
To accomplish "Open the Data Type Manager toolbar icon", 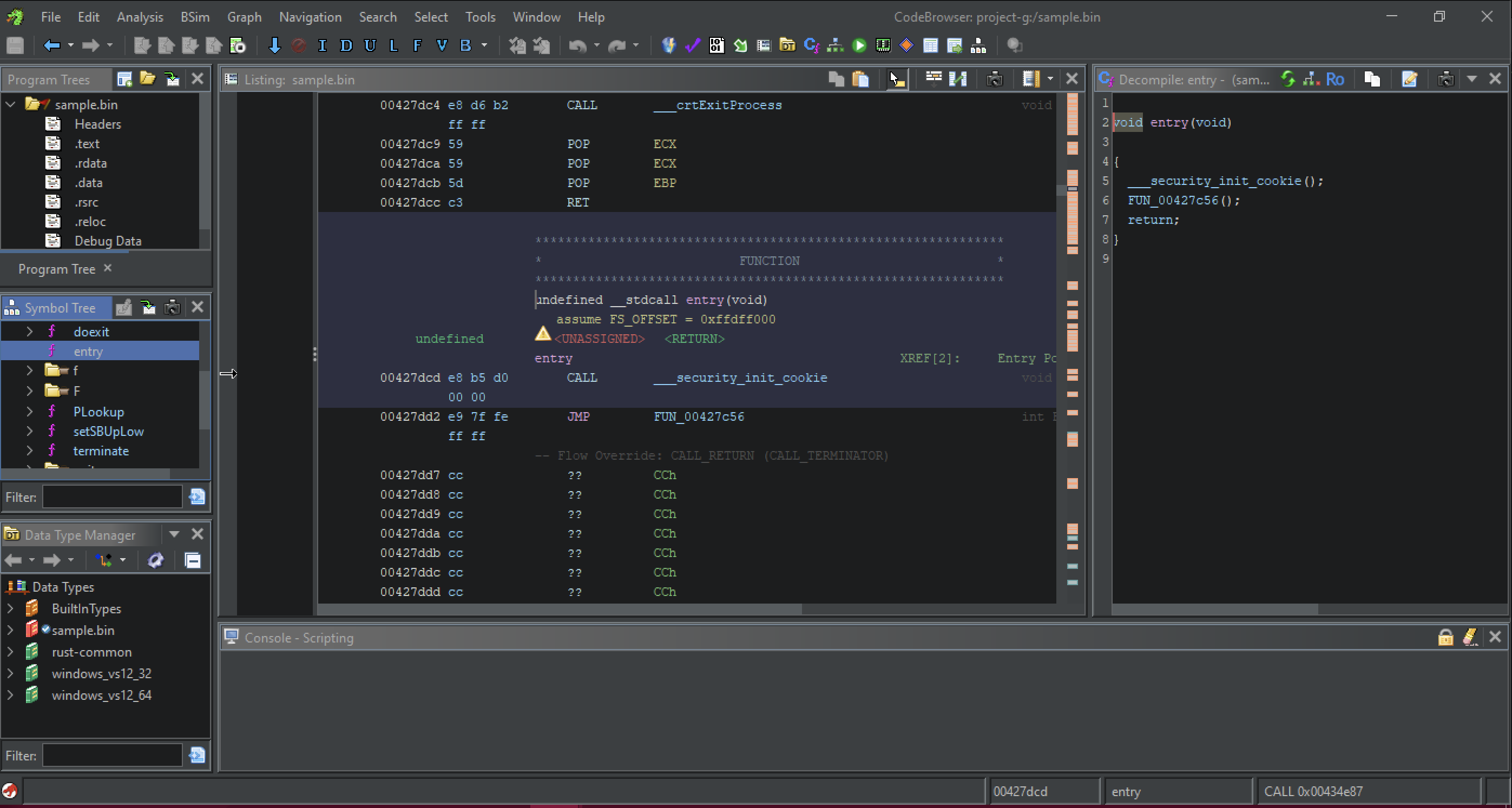I will click(x=788, y=45).
